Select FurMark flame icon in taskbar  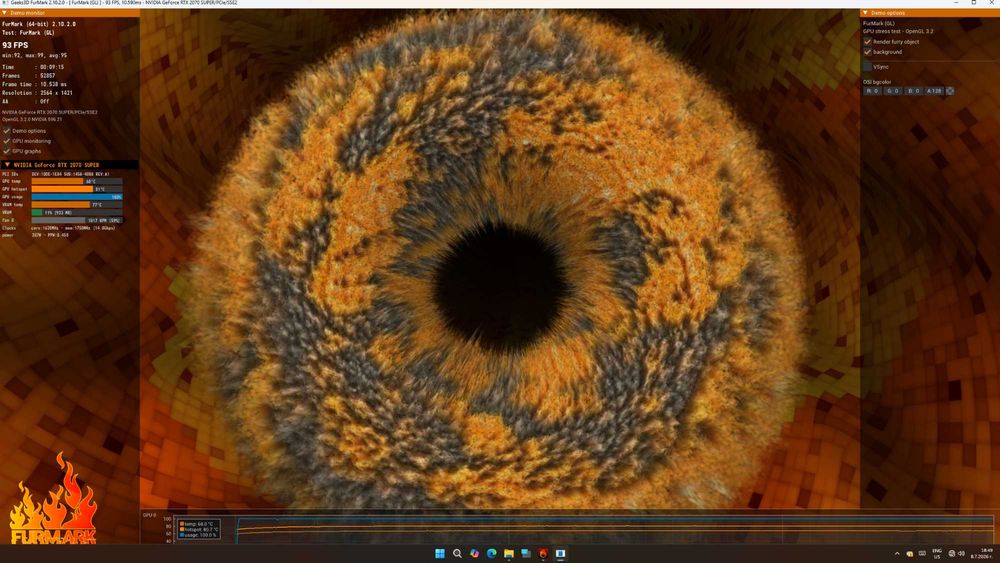click(x=543, y=553)
